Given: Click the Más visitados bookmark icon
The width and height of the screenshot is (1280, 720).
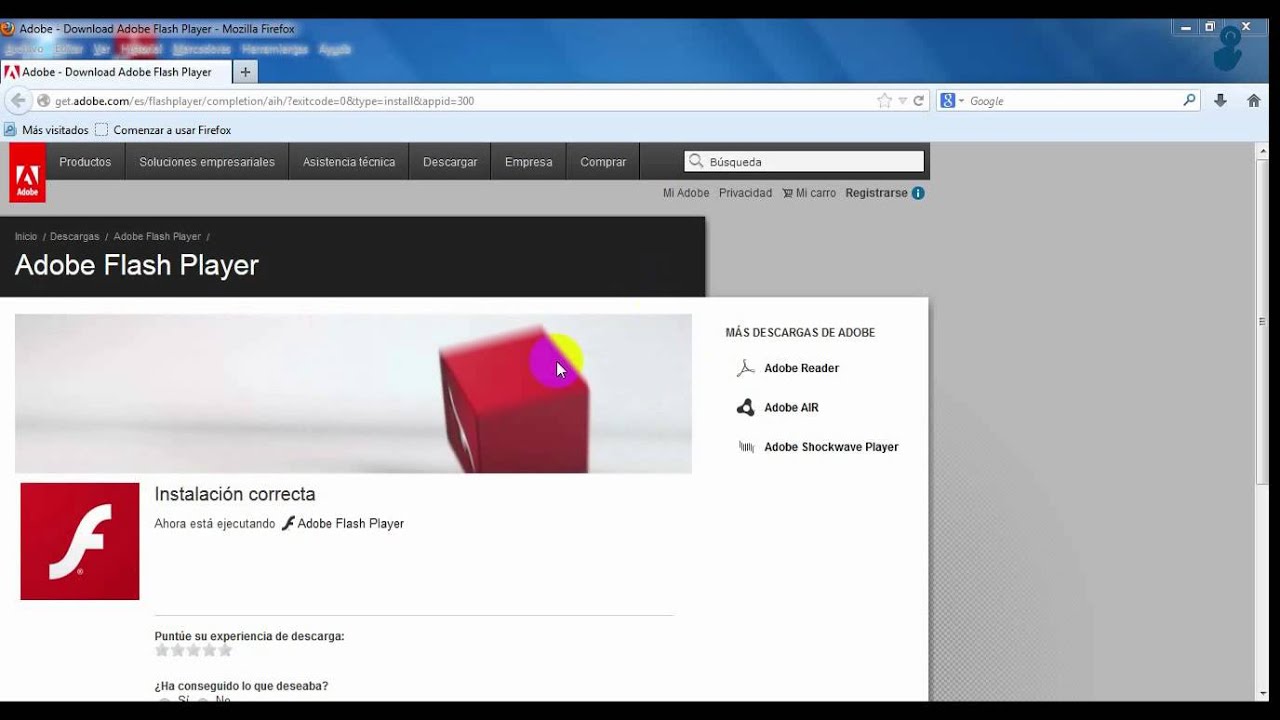Looking at the screenshot, I should pyautogui.click(x=10, y=130).
